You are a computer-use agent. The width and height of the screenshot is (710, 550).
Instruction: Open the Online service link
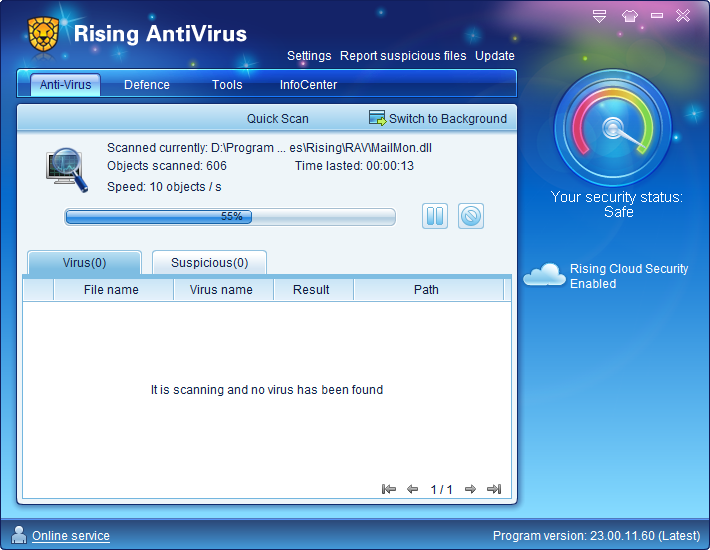point(71,536)
